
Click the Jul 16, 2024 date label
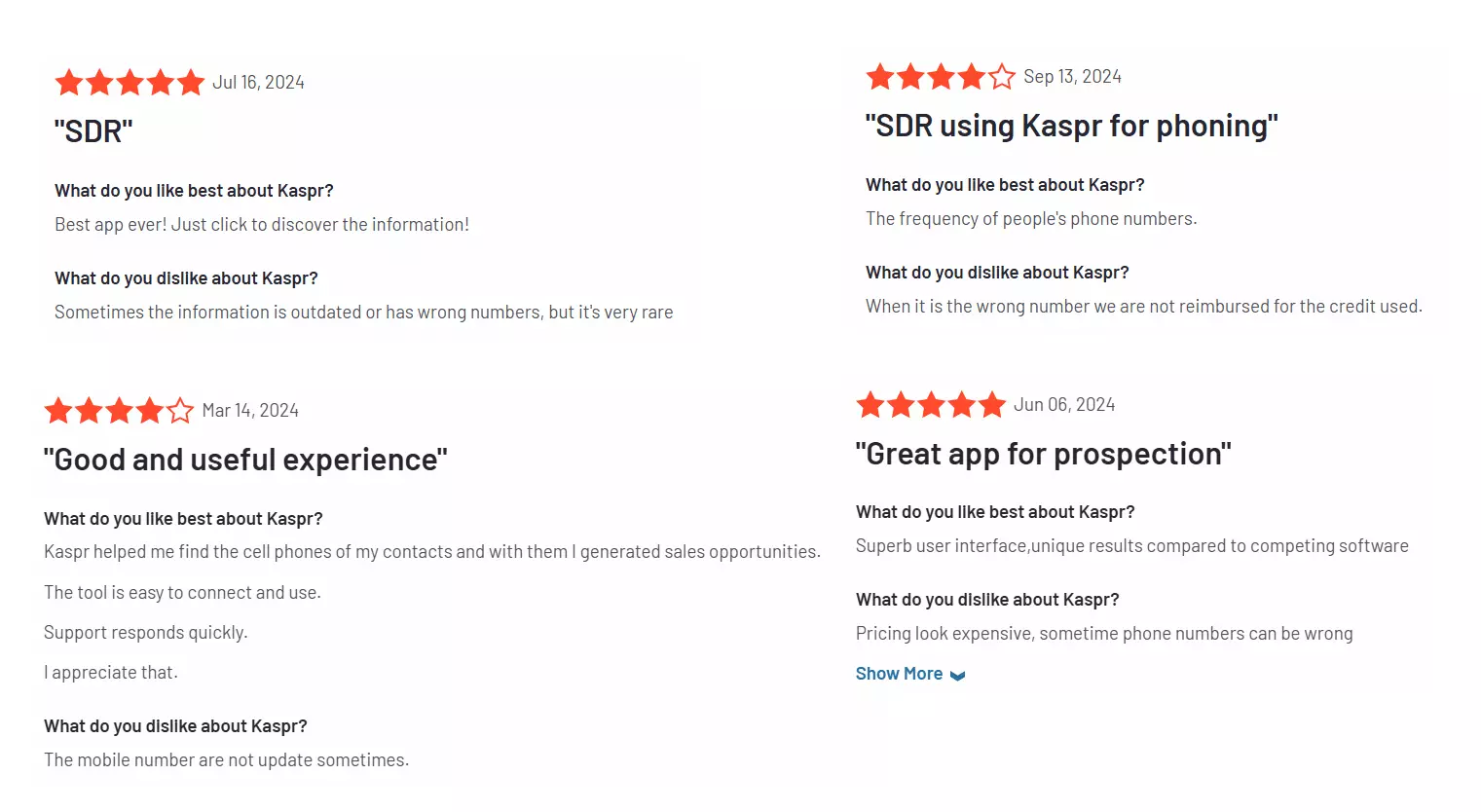(258, 82)
